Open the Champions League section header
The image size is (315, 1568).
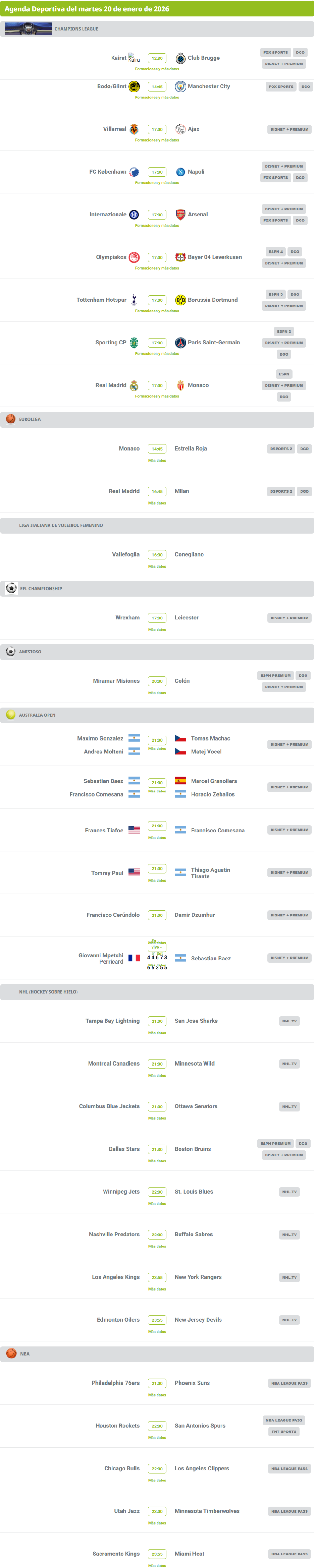pyautogui.click(x=76, y=29)
